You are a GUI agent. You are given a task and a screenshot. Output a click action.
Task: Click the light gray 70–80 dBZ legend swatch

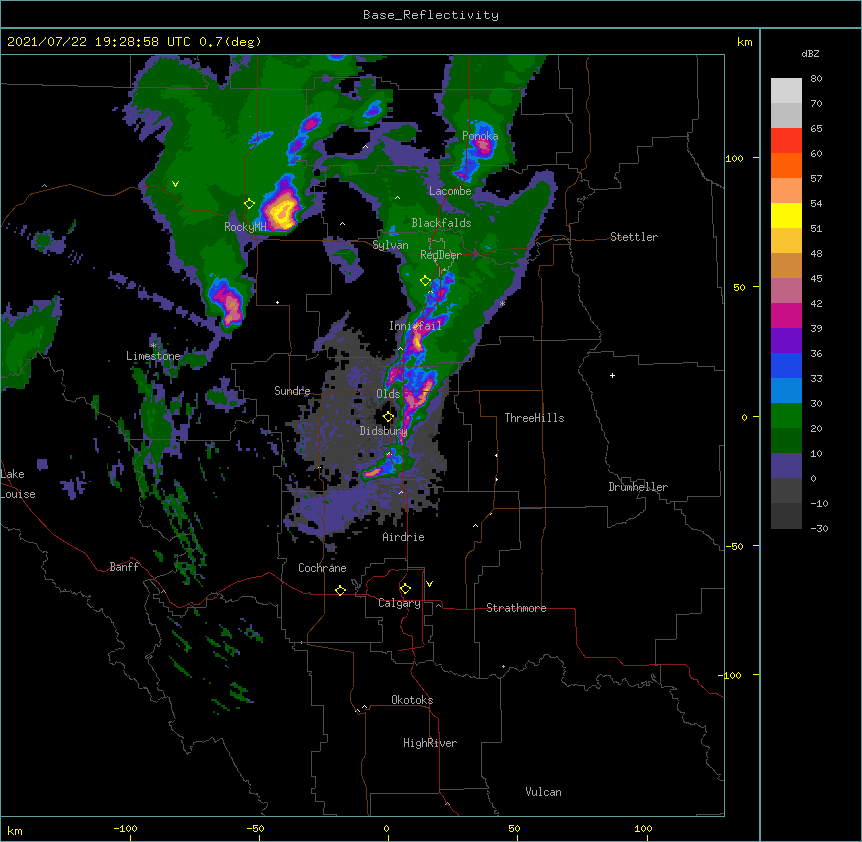(x=786, y=91)
